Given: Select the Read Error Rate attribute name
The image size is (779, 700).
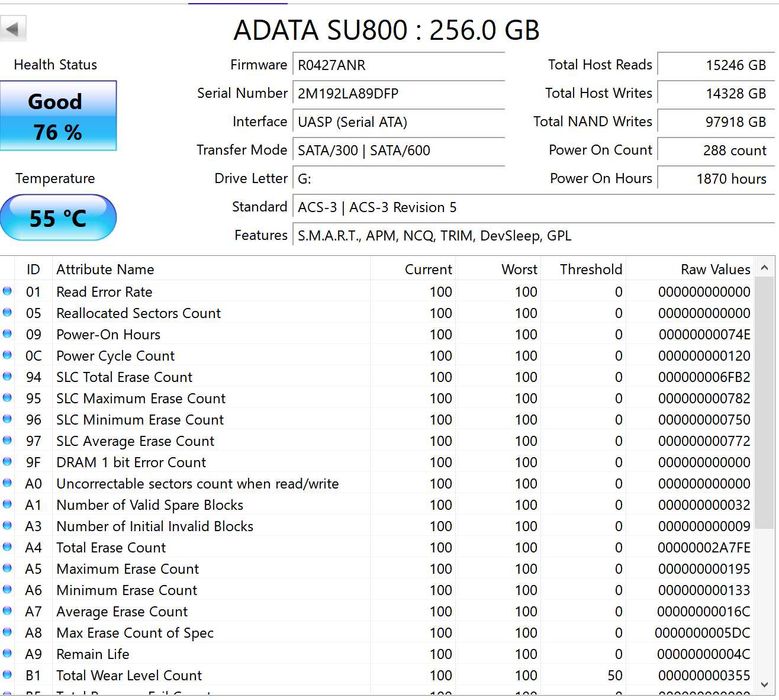Looking at the screenshot, I should [x=104, y=292].
